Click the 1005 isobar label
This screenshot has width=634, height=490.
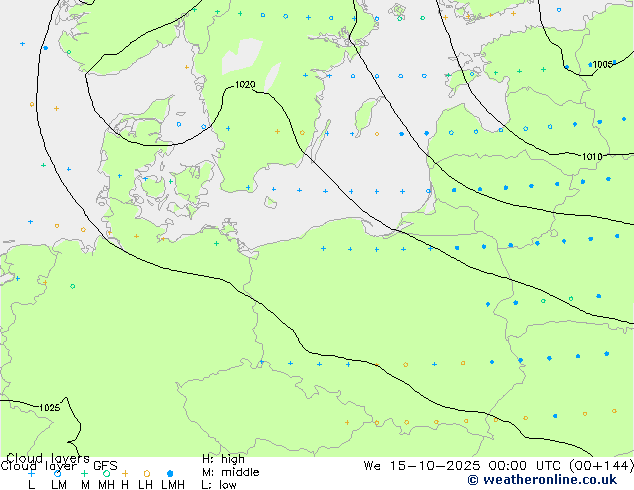[602, 65]
